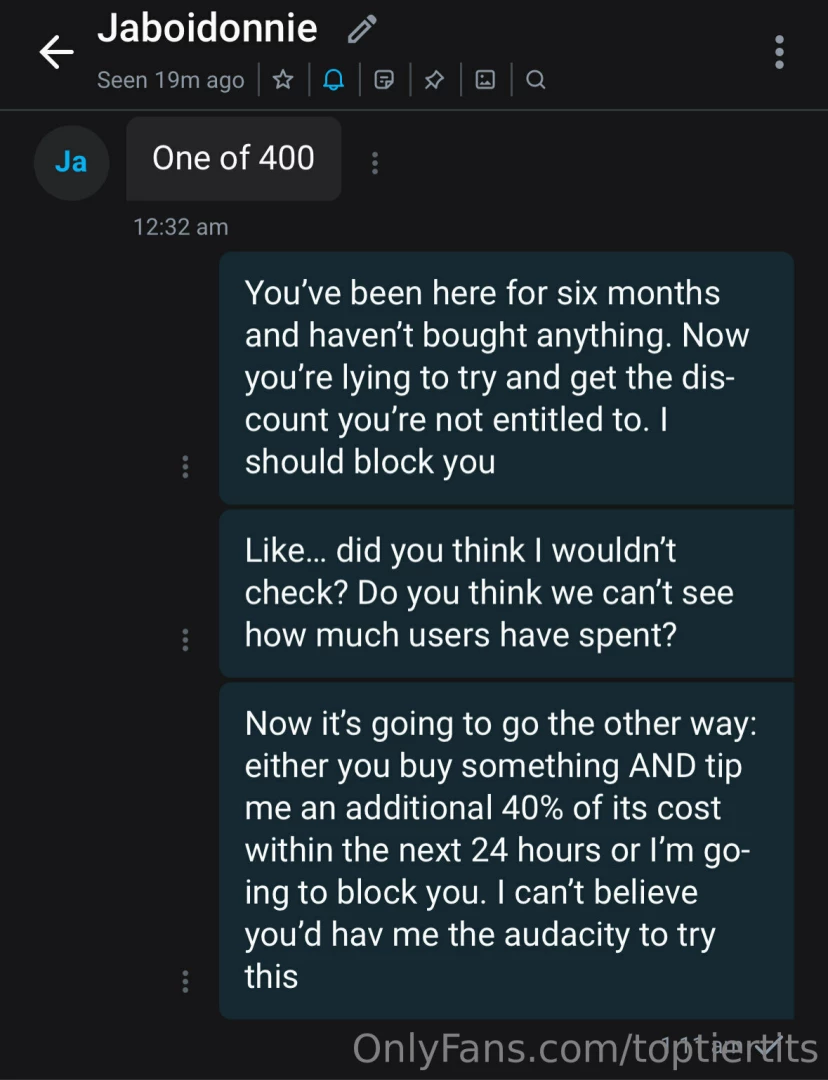Viewport: 828px width, 1080px height.
Task: Edit the Jaboidonnie display name pencil
Action: 360,31
